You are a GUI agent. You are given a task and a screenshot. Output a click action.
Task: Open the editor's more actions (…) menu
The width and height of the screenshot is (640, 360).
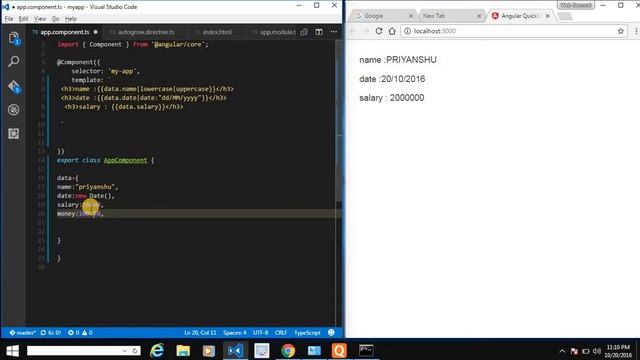tap(334, 32)
